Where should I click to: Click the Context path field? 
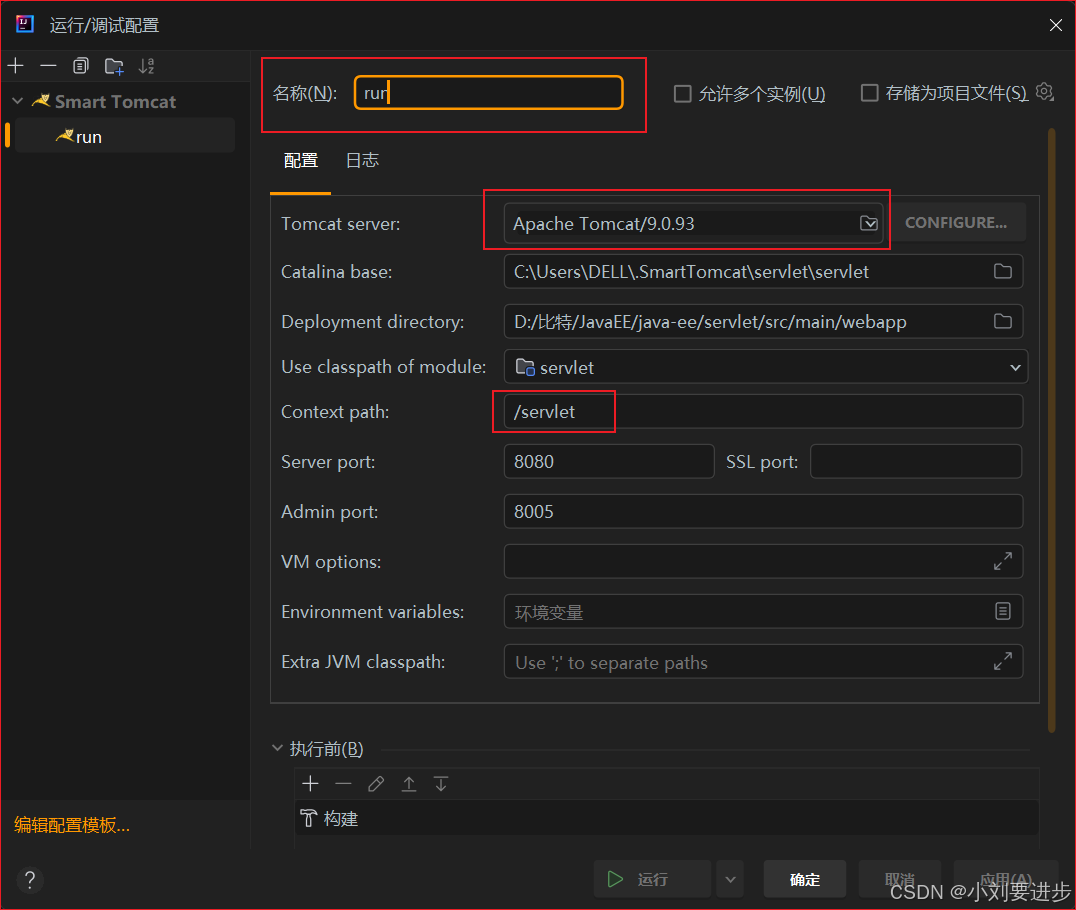pos(763,412)
